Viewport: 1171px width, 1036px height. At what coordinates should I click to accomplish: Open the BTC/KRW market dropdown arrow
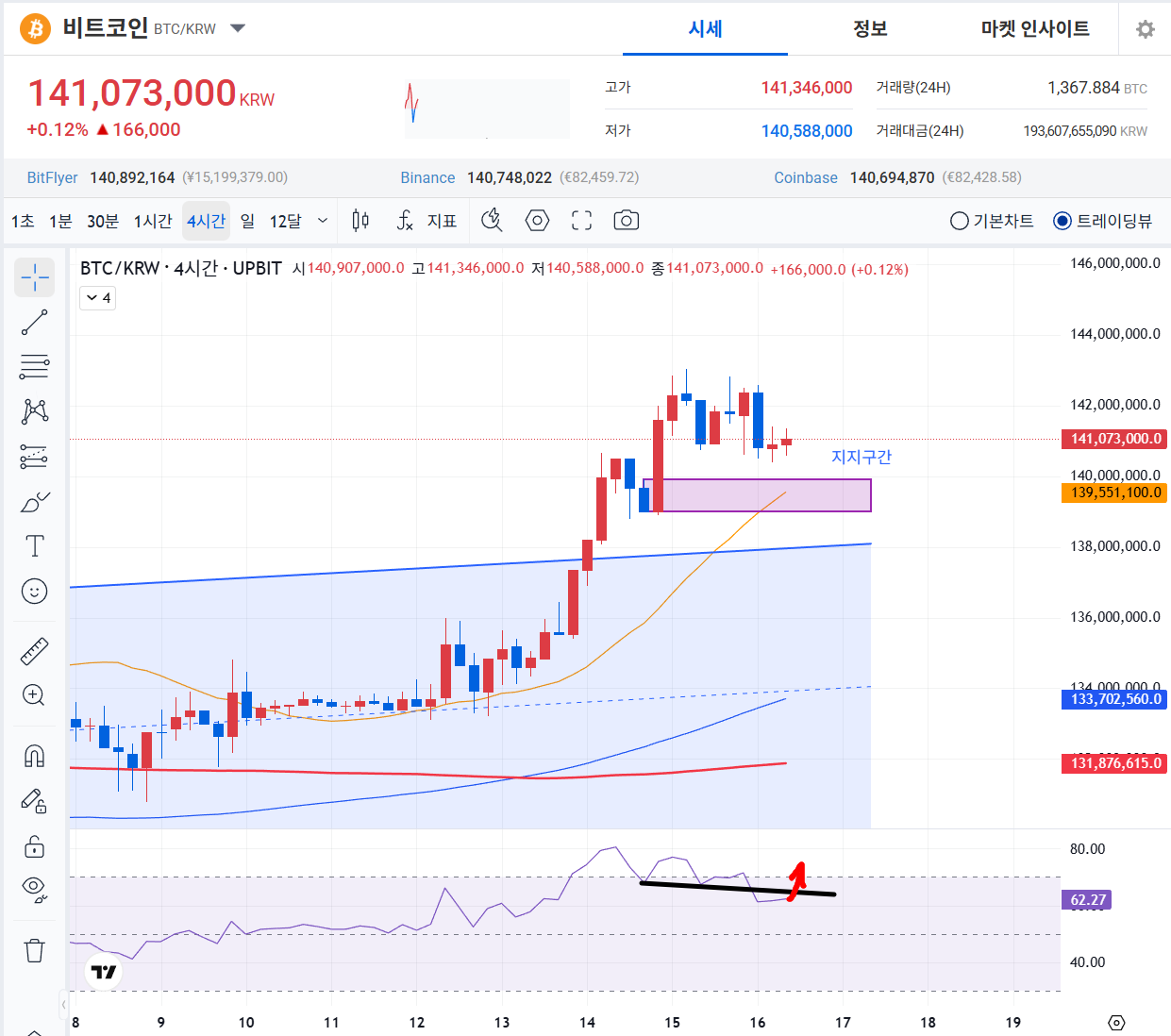click(238, 28)
